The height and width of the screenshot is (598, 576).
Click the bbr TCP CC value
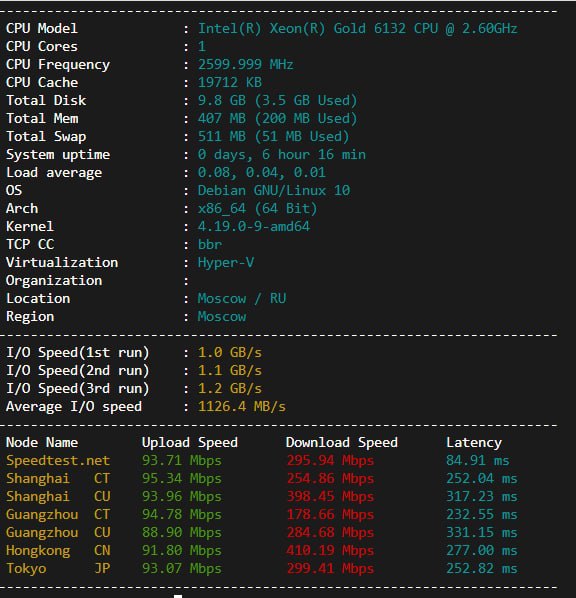[x=209, y=244]
